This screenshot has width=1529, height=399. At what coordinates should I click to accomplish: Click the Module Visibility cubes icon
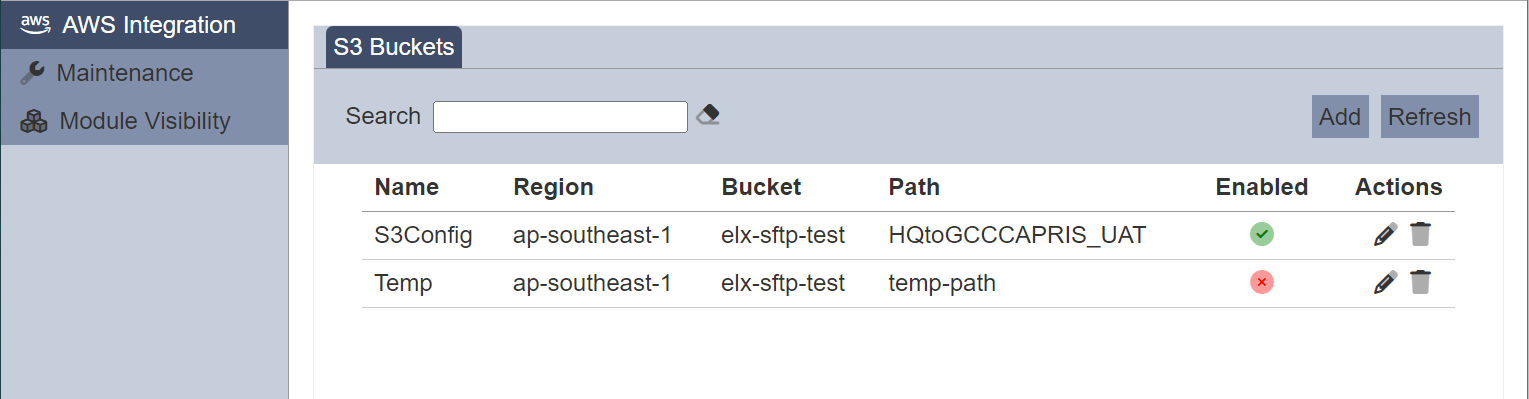[34, 121]
